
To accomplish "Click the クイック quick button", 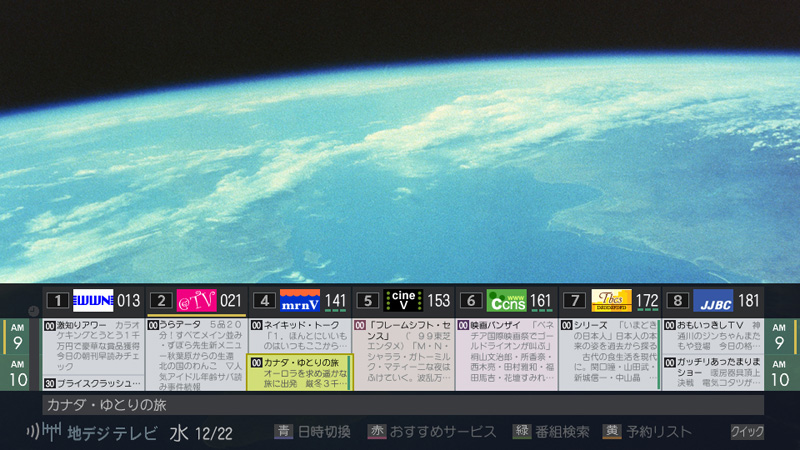I will [x=747, y=432].
